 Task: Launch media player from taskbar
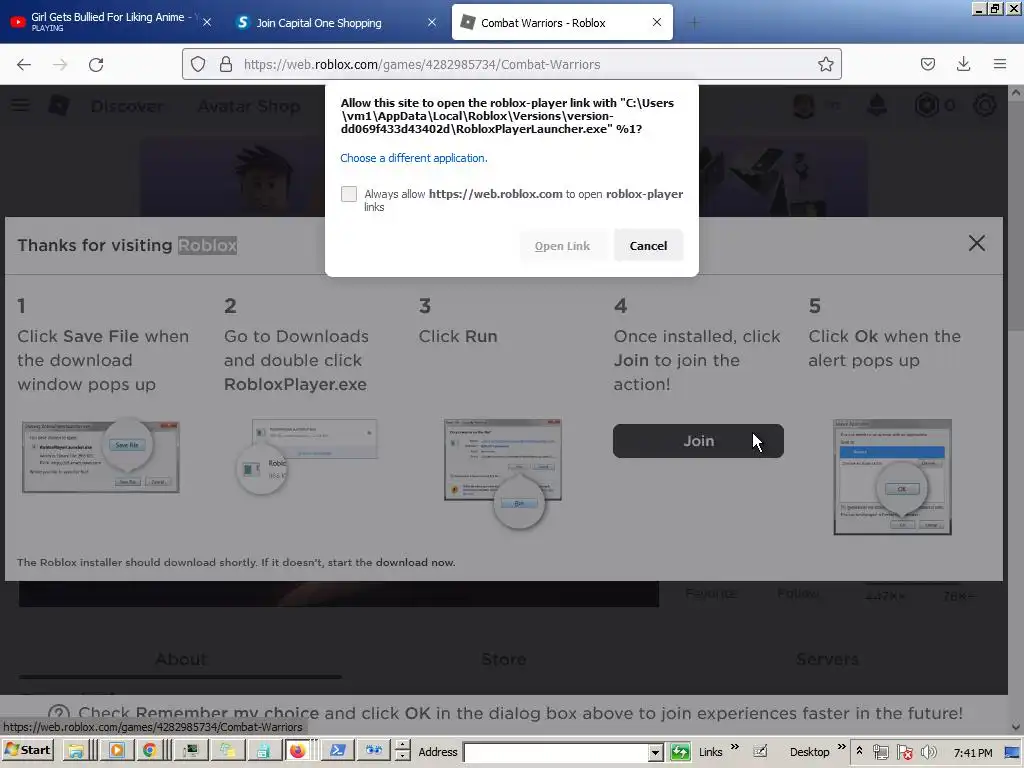pyautogui.click(x=116, y=751)
